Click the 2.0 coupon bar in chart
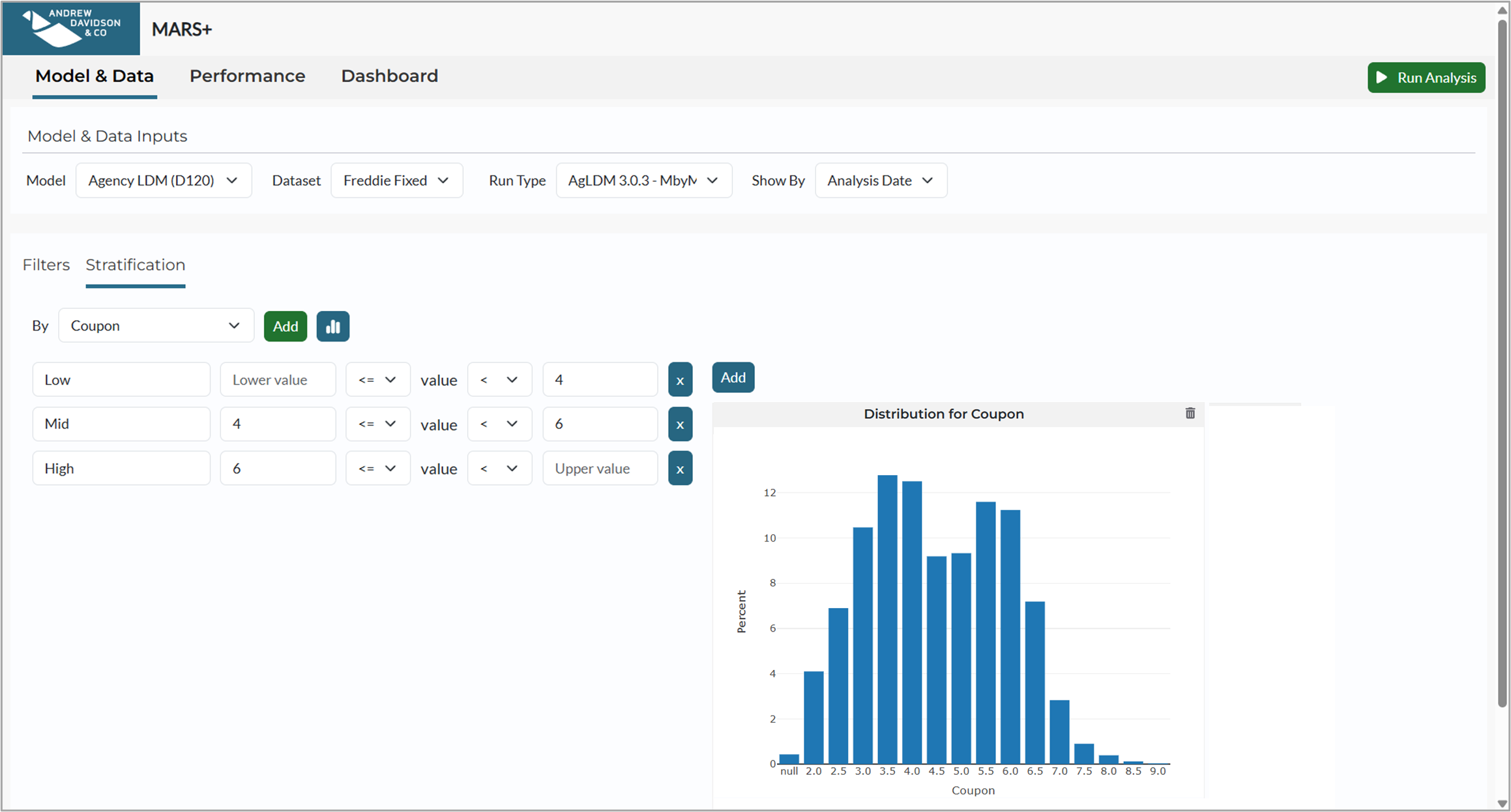 point(814,718)
